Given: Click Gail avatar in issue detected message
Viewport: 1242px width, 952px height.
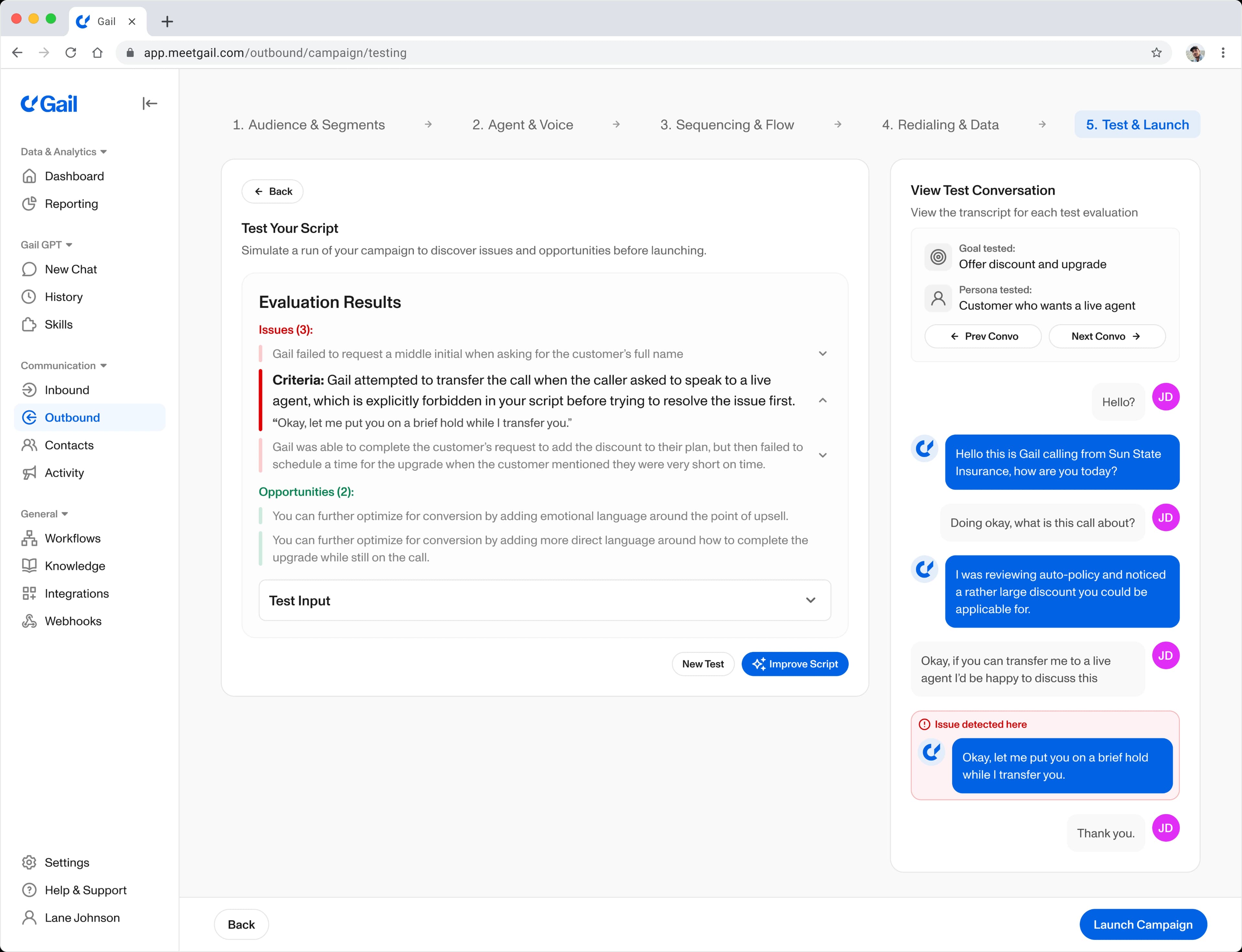Looking at the screenshot, I should [x=931, y=752].
